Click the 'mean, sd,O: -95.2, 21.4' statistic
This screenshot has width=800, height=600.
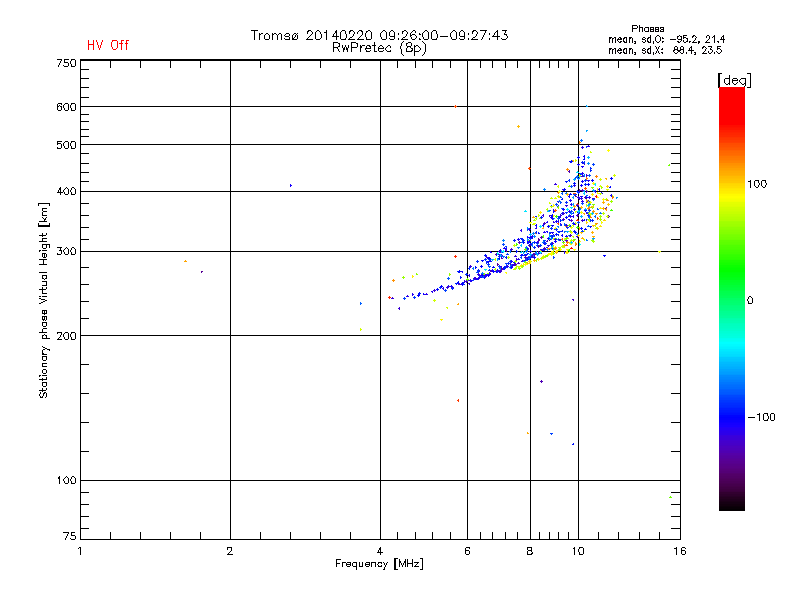(x=666, y=39)
